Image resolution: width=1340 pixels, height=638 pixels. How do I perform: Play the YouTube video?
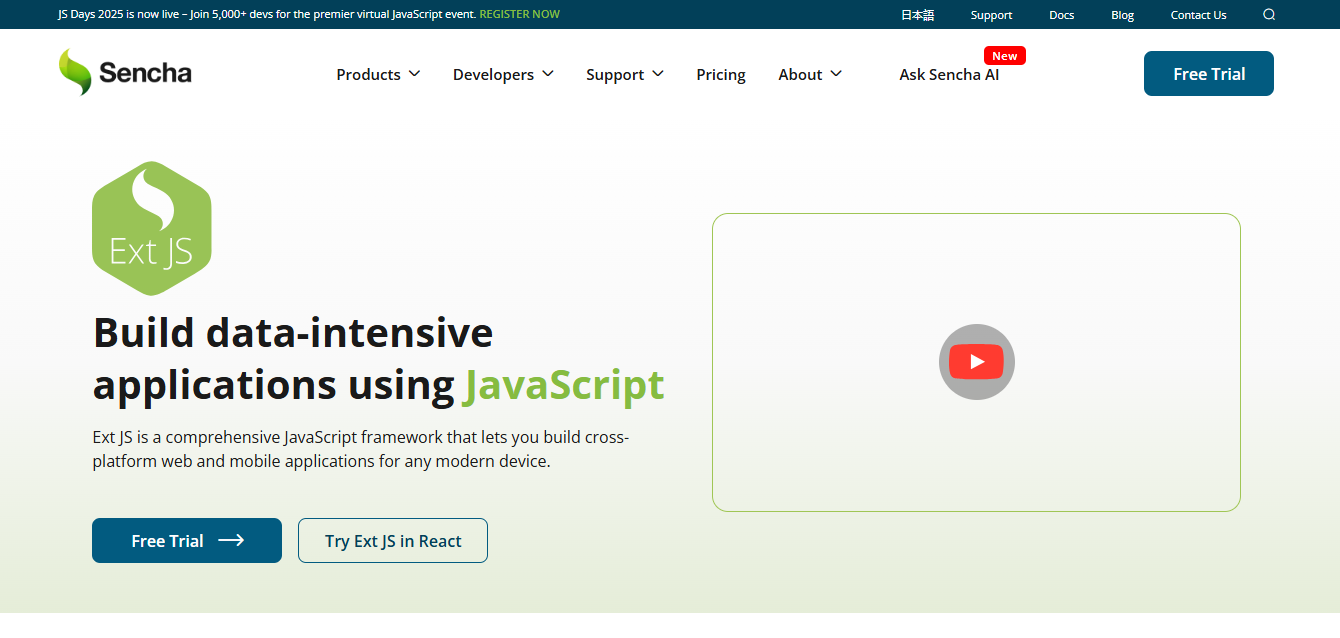click(976, 362)
